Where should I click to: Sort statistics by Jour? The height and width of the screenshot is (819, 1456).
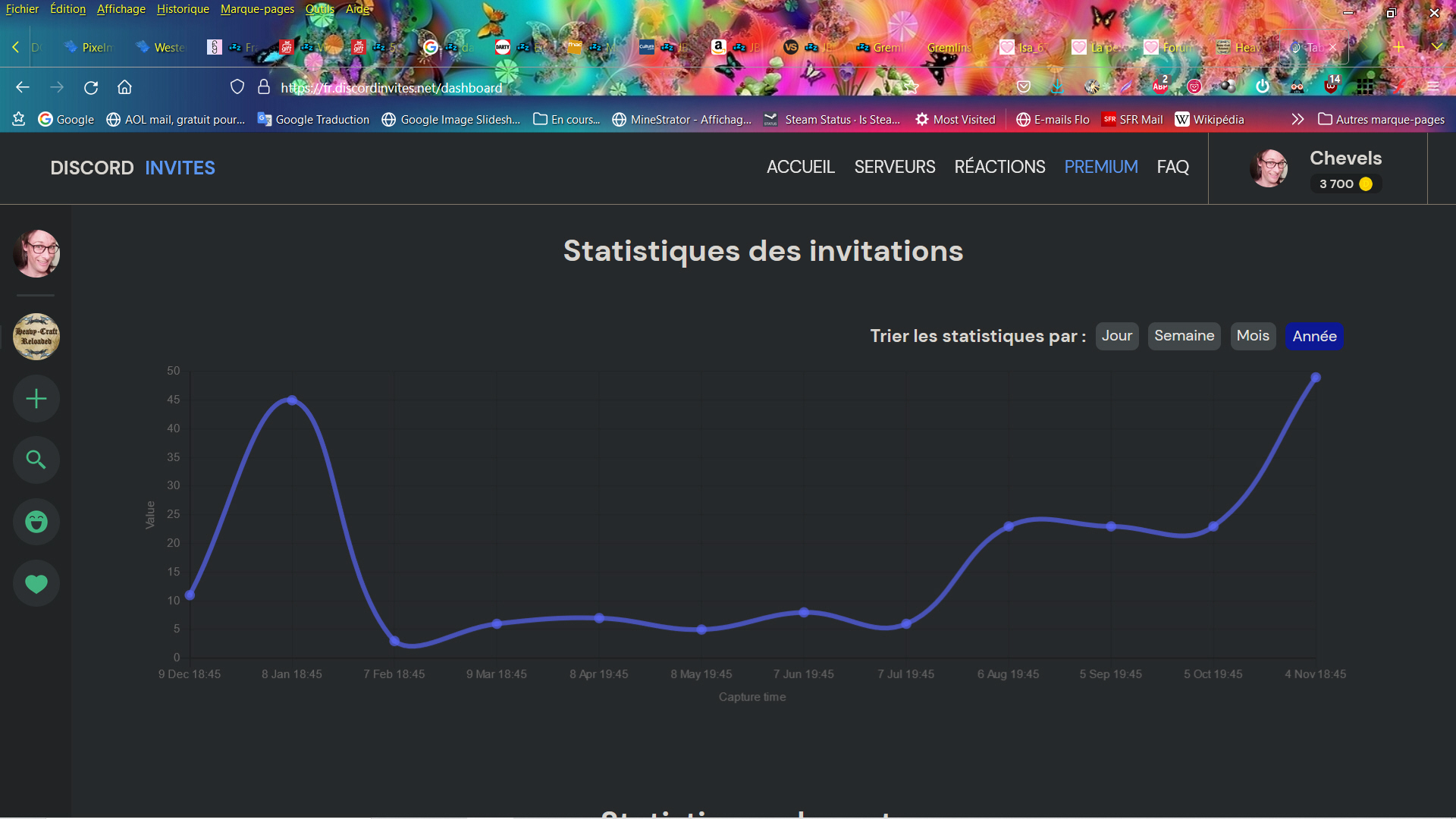(1116, 336)
